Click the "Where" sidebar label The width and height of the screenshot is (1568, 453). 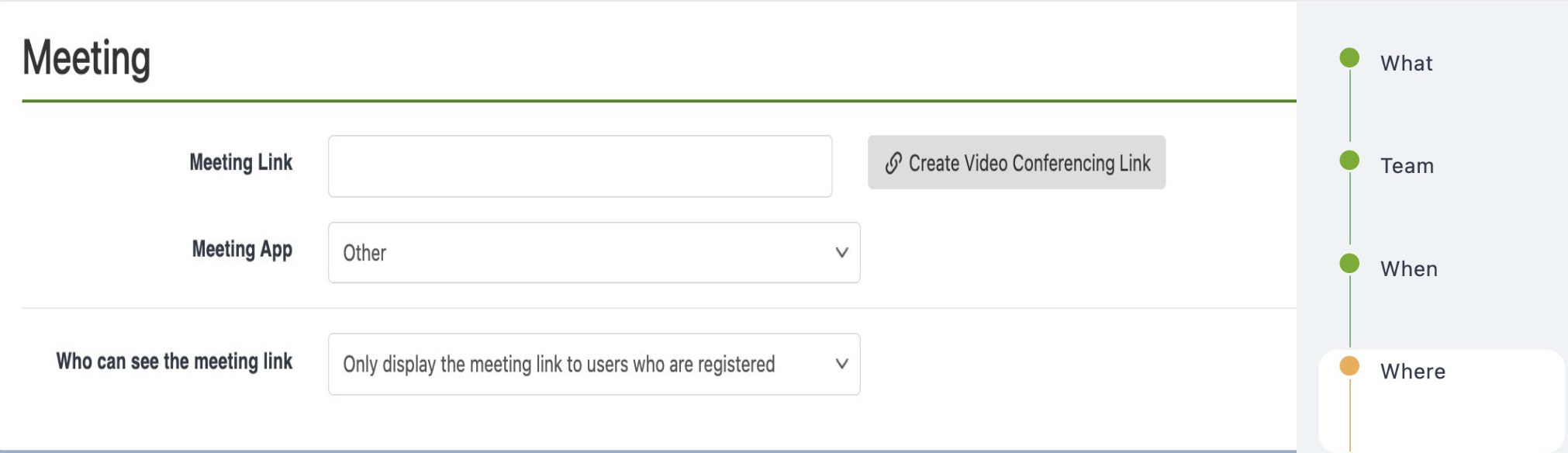coord(1412,372)
